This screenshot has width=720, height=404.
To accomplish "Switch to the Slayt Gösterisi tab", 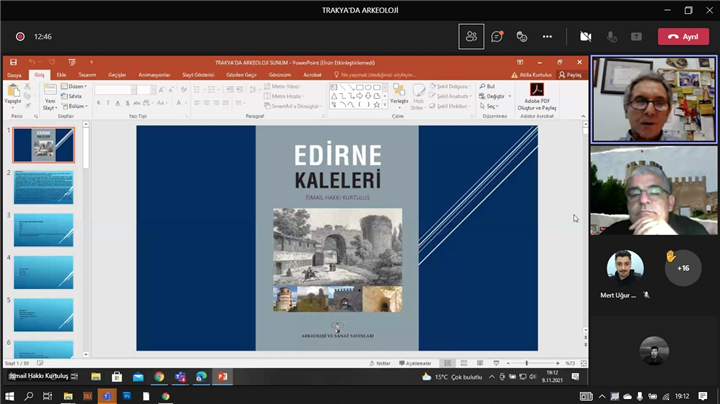I will [x=198, y=75].
